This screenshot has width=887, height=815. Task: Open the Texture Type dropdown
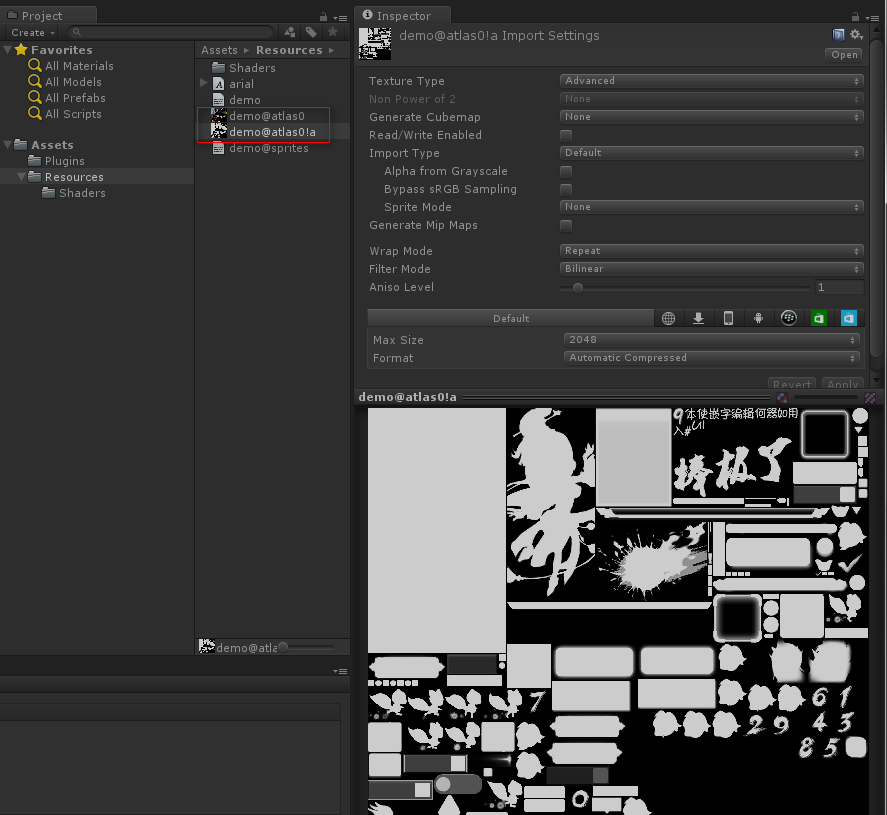pyautogui.click(x=710, y=80)
